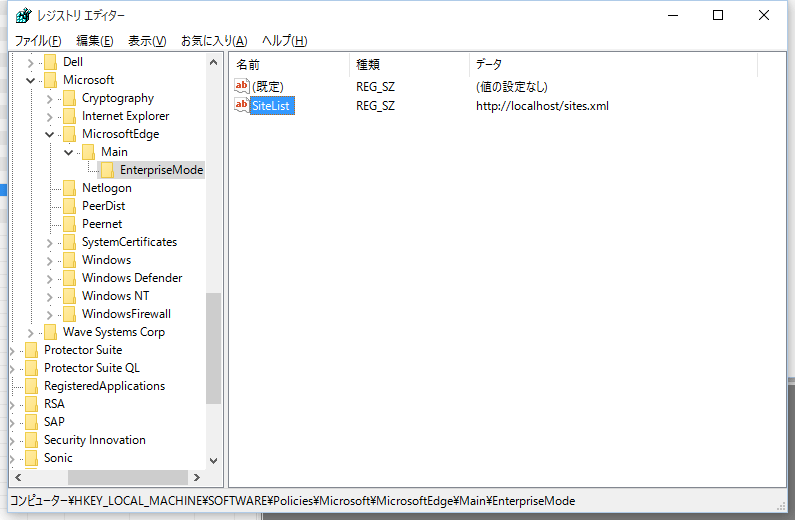Open the ヘルプ(H) menu

click(x=284, y=41)
